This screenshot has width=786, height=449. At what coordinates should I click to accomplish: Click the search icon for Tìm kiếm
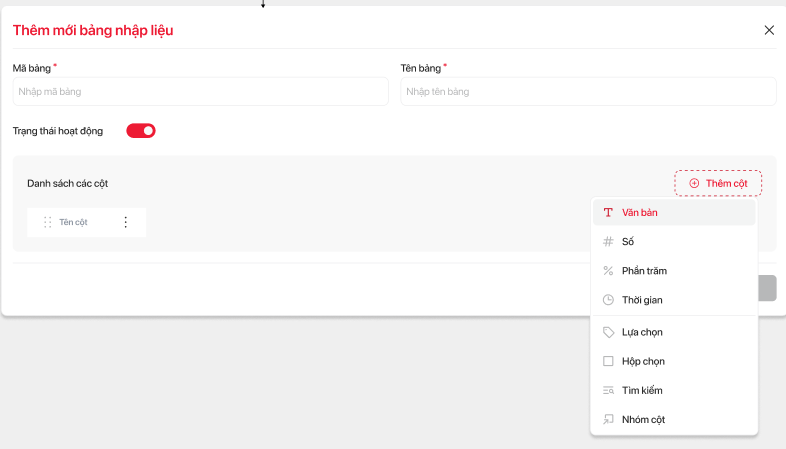click(608, 391)
